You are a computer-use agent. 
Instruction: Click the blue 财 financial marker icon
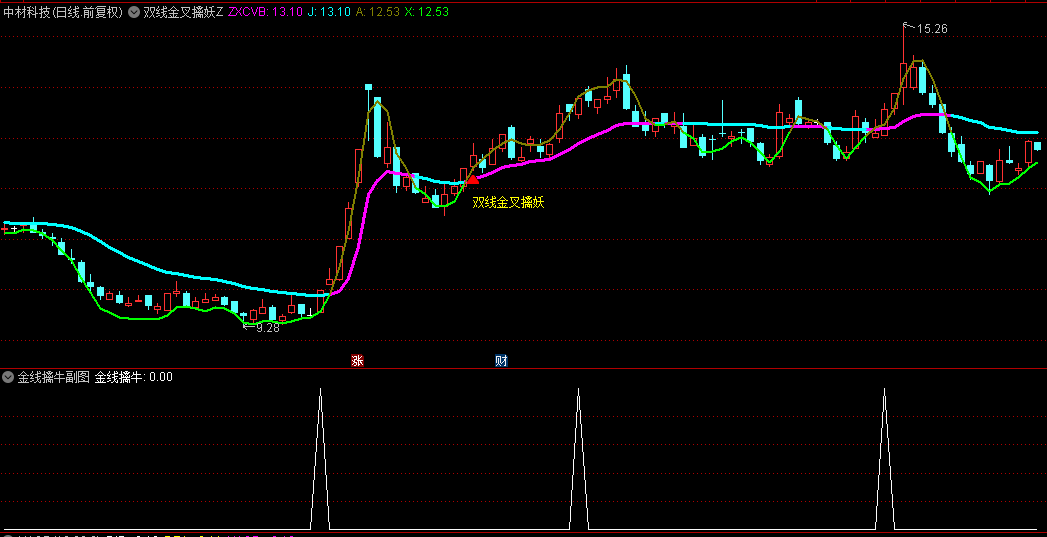coord(501,361)
